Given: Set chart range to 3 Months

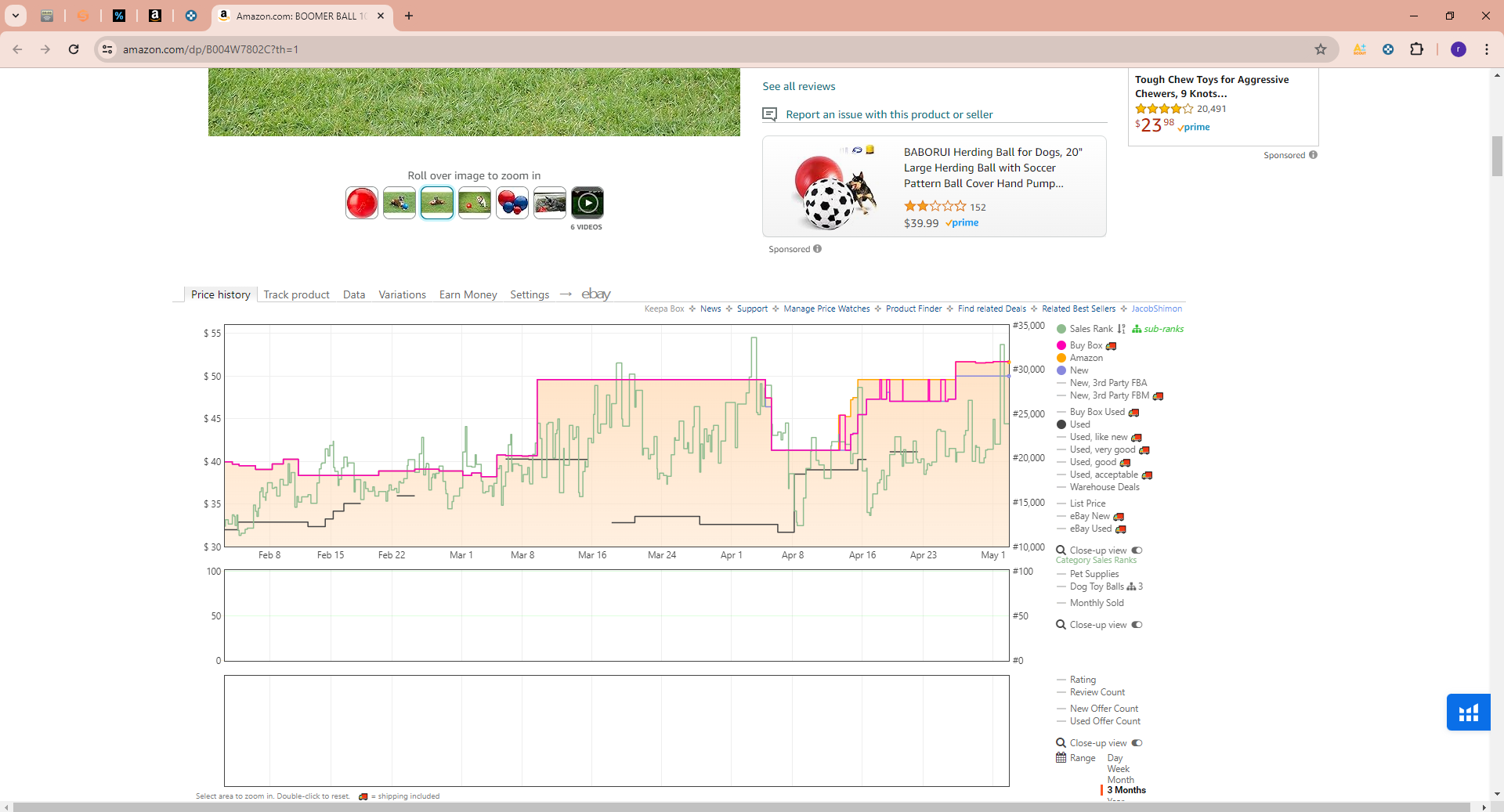Looking at the screenshot, I should 1126,790.
